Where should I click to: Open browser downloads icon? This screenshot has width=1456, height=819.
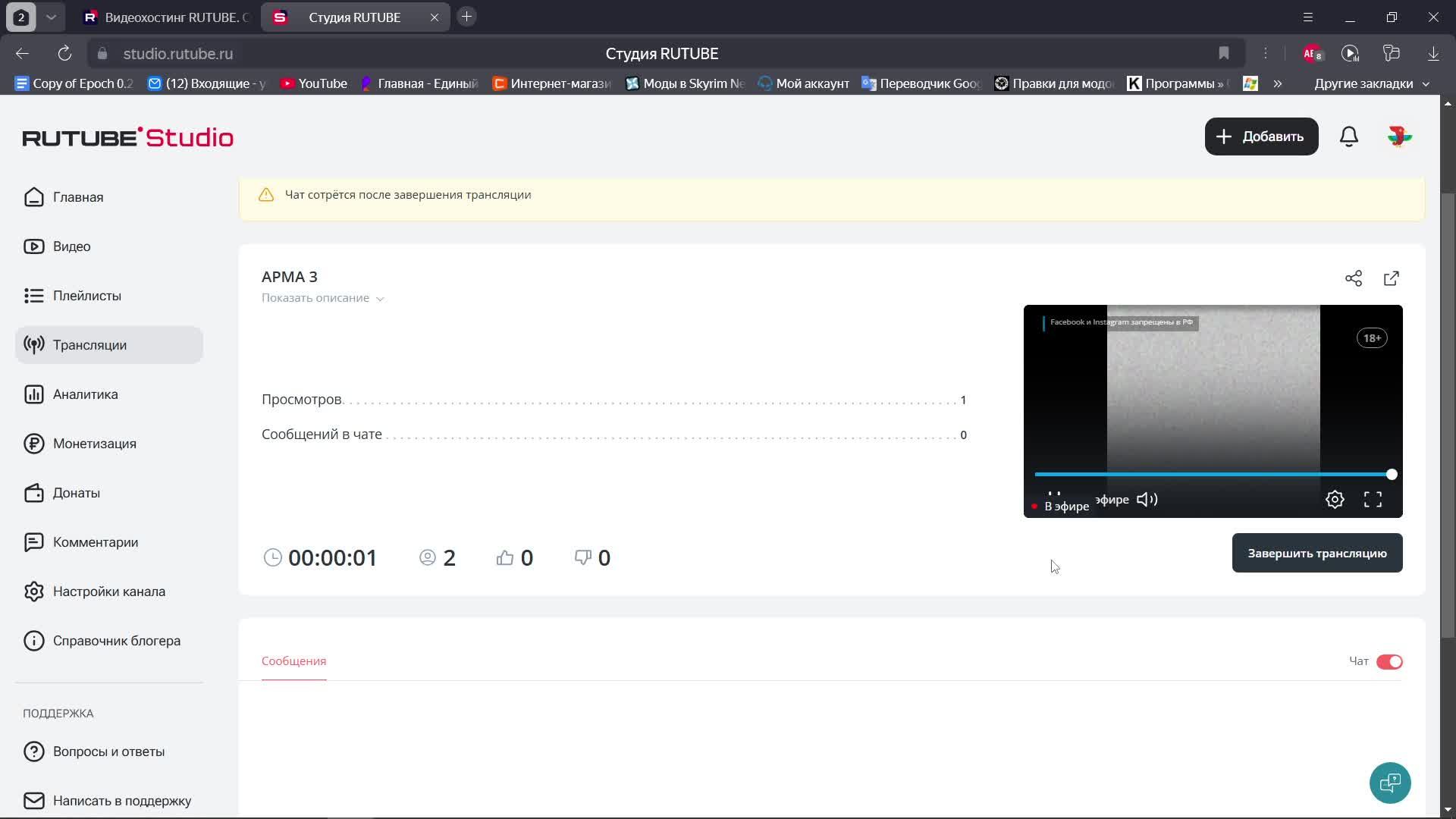click(x=1433, y=53)
